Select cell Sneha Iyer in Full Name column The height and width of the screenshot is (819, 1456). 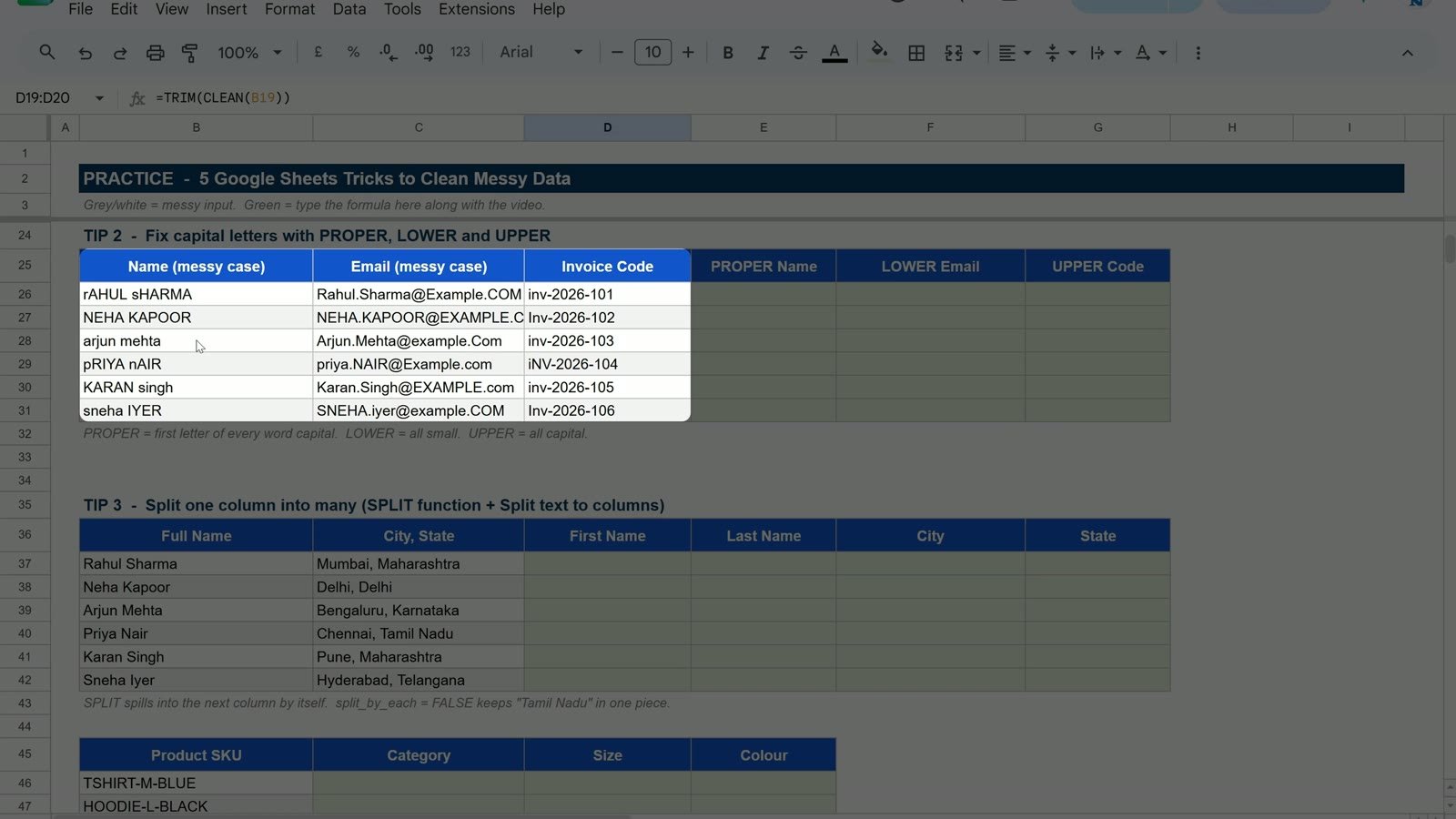coord(196,680)
